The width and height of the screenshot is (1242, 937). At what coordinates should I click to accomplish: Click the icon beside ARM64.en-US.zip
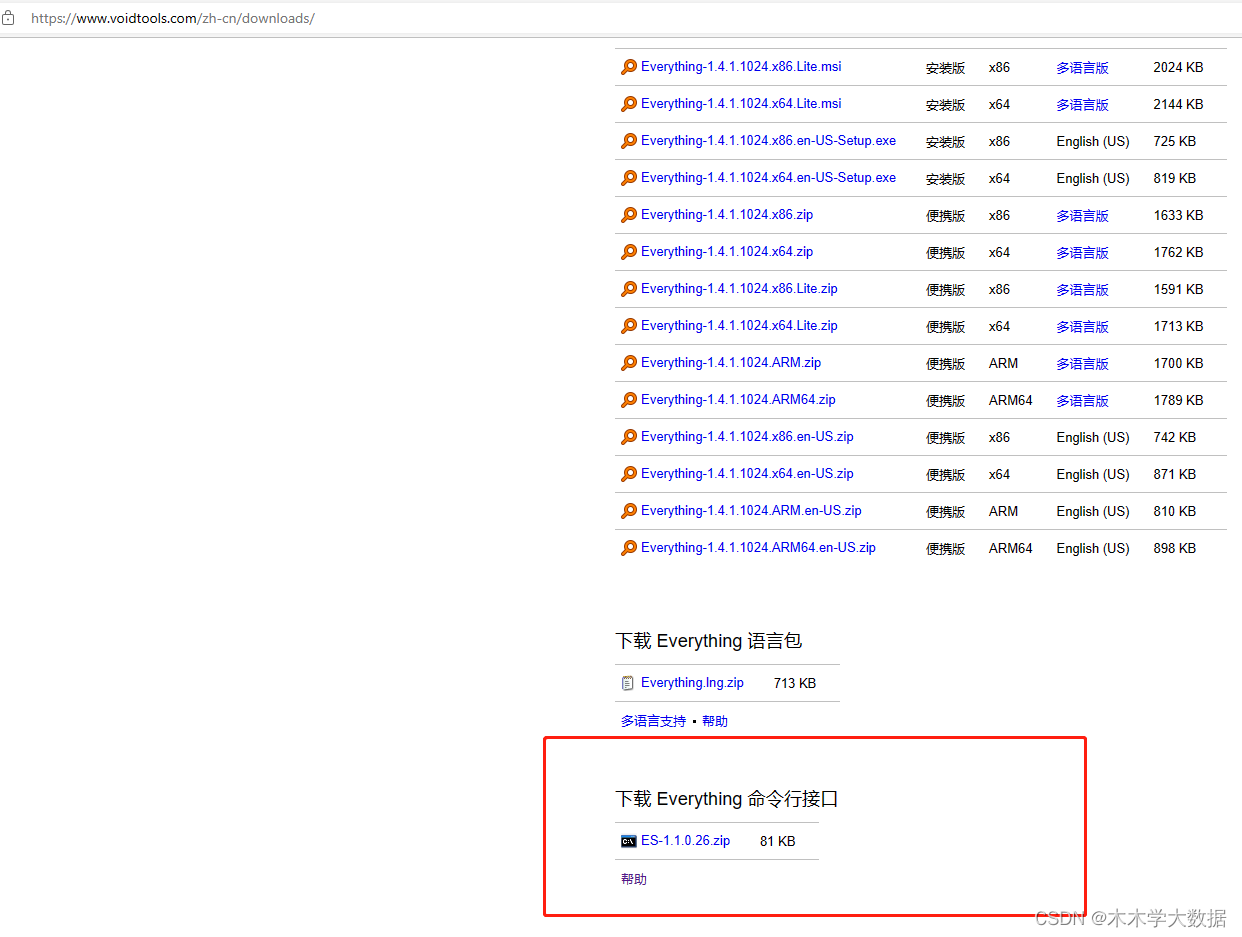point(628,548)
